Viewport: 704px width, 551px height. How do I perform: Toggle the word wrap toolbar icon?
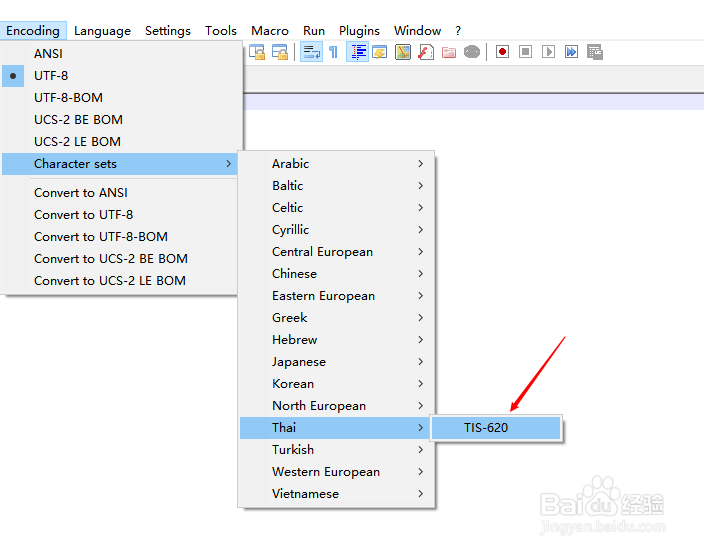[x=311, y=52]
